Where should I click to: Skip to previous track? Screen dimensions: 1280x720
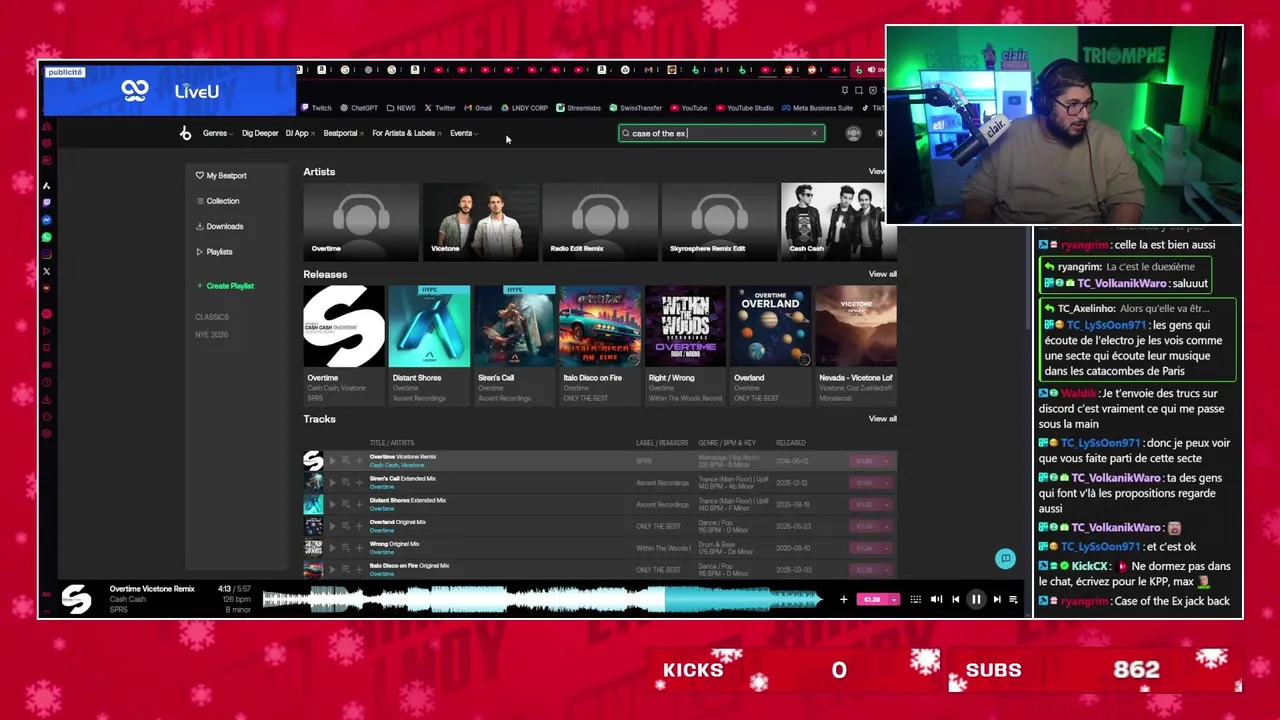click(956, 599)
